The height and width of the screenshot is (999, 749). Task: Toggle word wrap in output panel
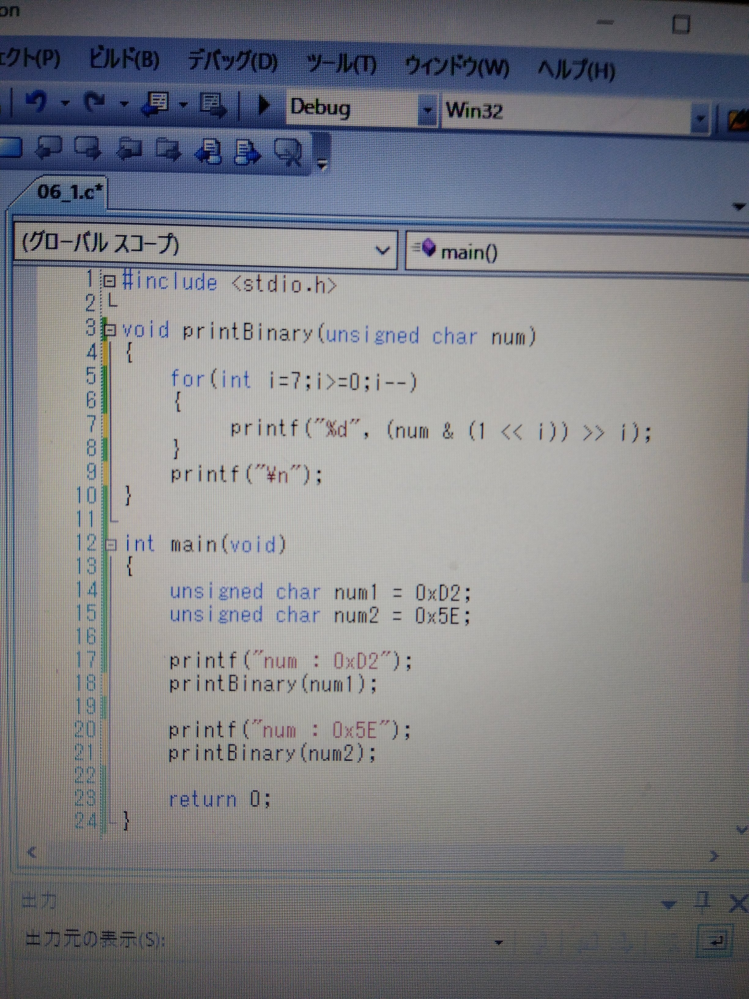point(715,941)
